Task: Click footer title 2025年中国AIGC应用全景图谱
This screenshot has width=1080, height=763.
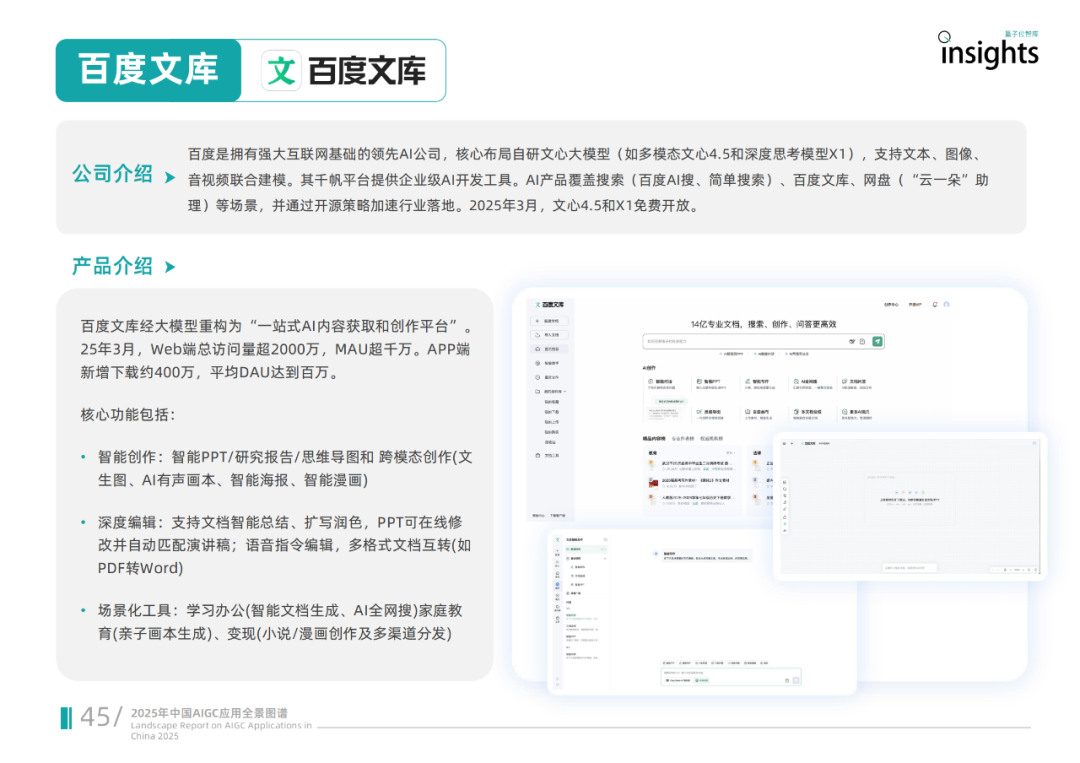Action: pyautogui.click(x=209, y=713)
